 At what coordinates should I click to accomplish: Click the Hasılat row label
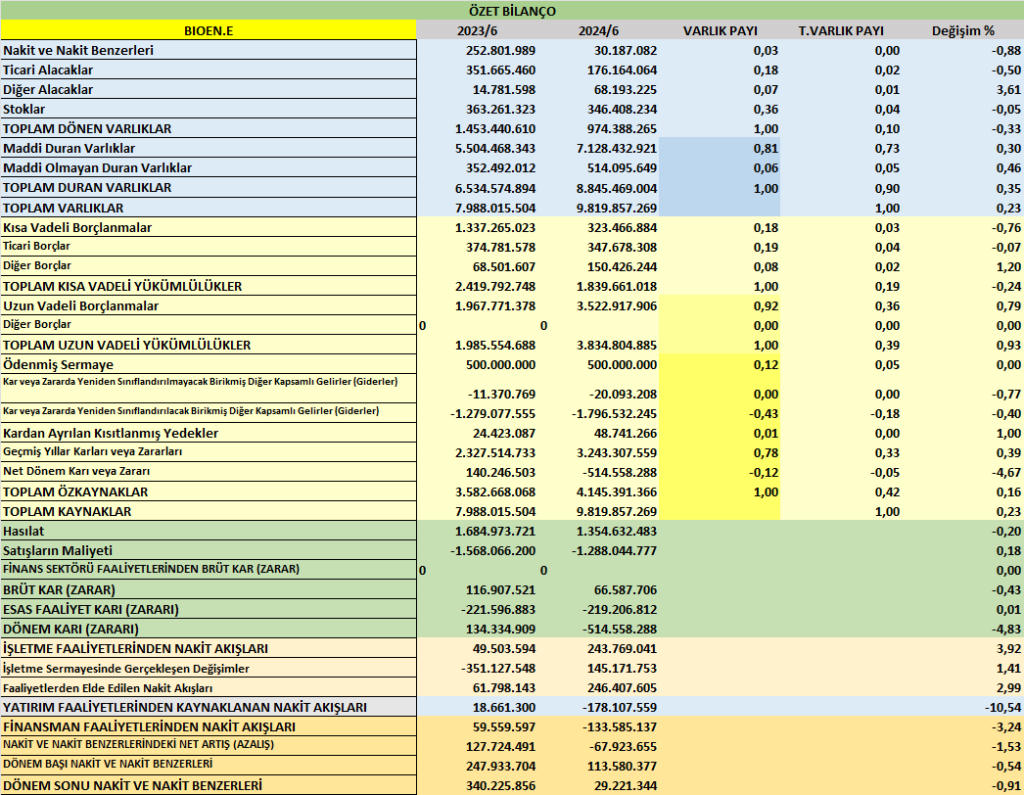[x=208, y=530]
